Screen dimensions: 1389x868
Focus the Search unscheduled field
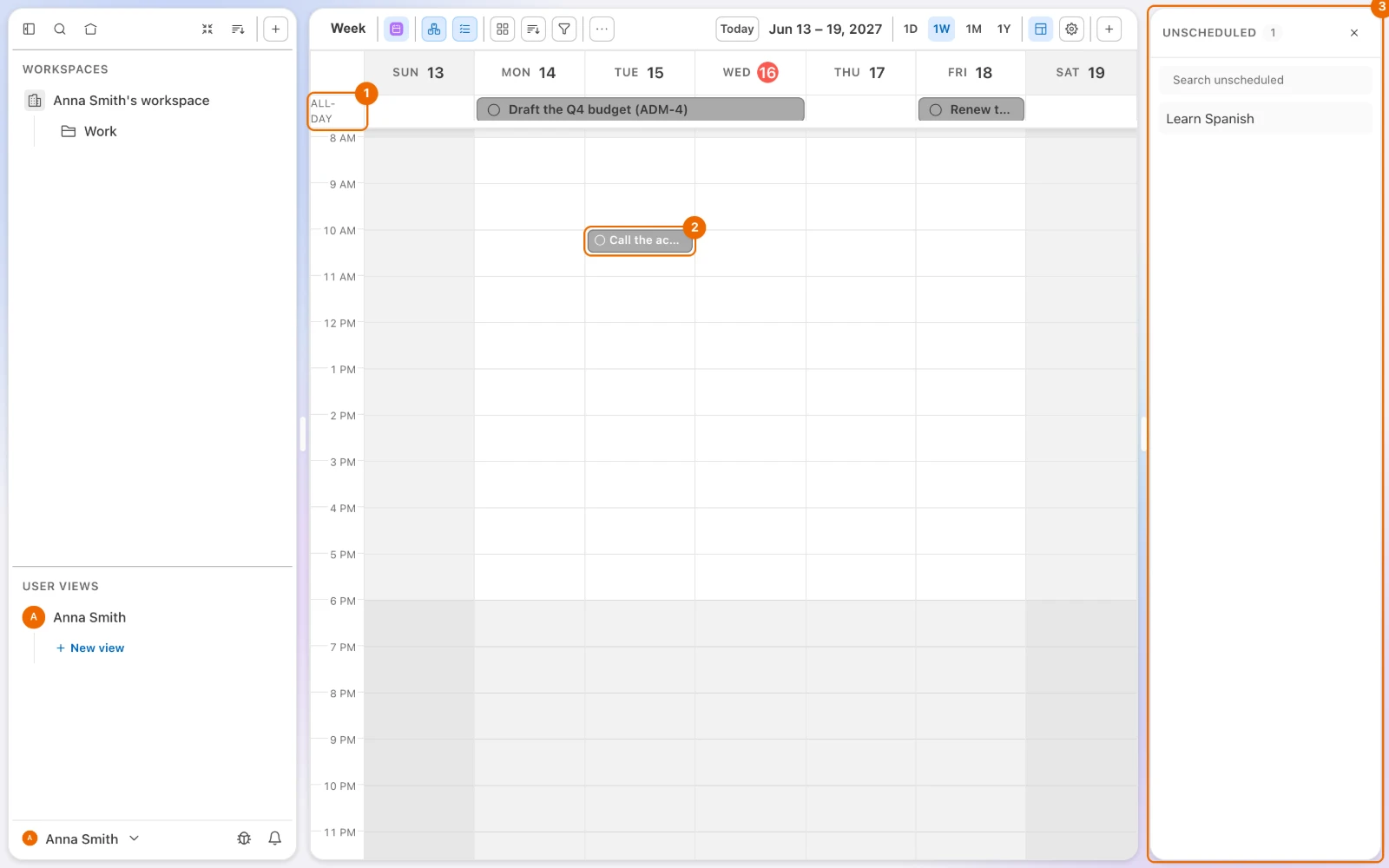point(1265,80)
